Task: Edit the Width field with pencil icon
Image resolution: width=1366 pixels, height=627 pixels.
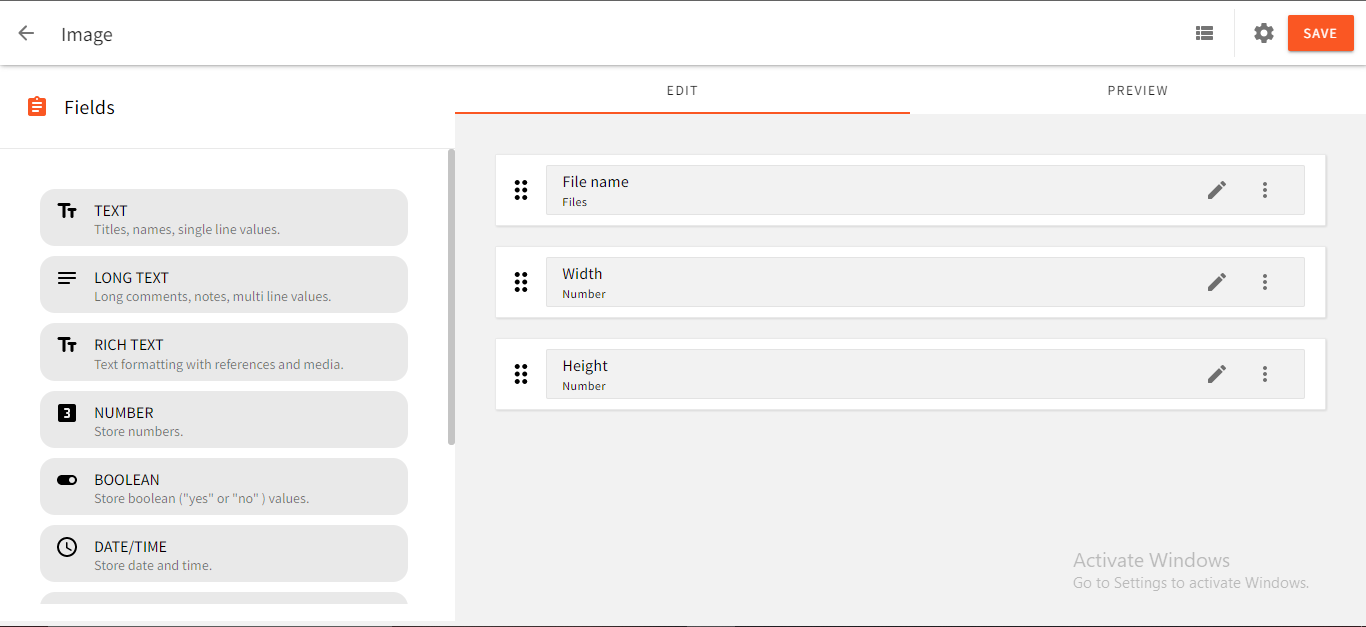Action: (x=1216, y=282)
